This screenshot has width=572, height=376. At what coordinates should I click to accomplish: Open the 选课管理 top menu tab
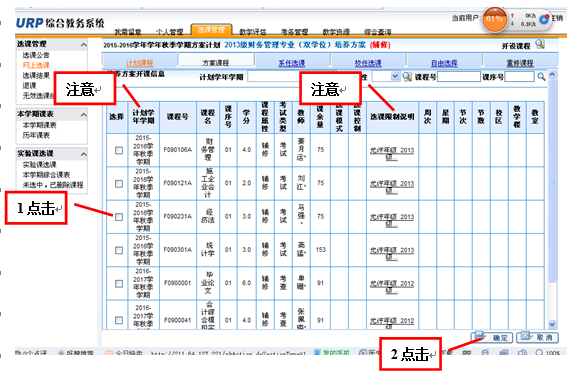(211, 30)
